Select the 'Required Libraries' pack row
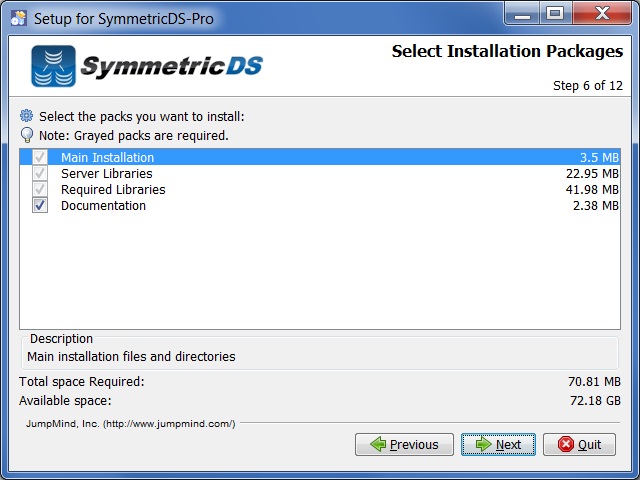The image size is (640, 480). [320, 189]
